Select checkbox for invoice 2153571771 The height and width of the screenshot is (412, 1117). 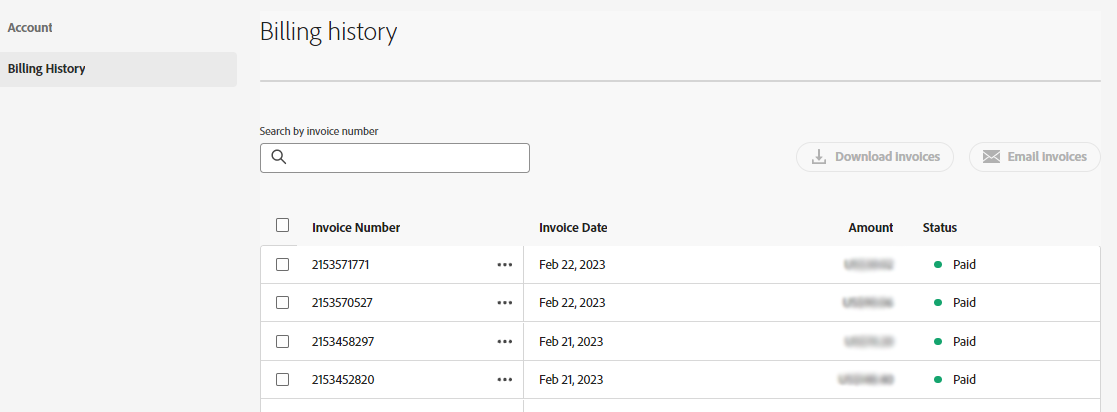point(283,265)
